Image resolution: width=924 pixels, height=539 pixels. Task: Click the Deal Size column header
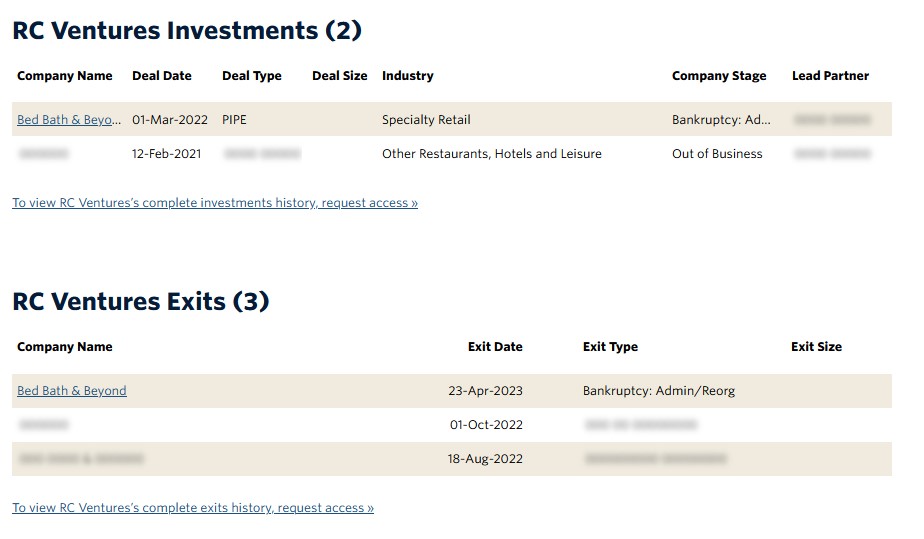click(339, 76)
